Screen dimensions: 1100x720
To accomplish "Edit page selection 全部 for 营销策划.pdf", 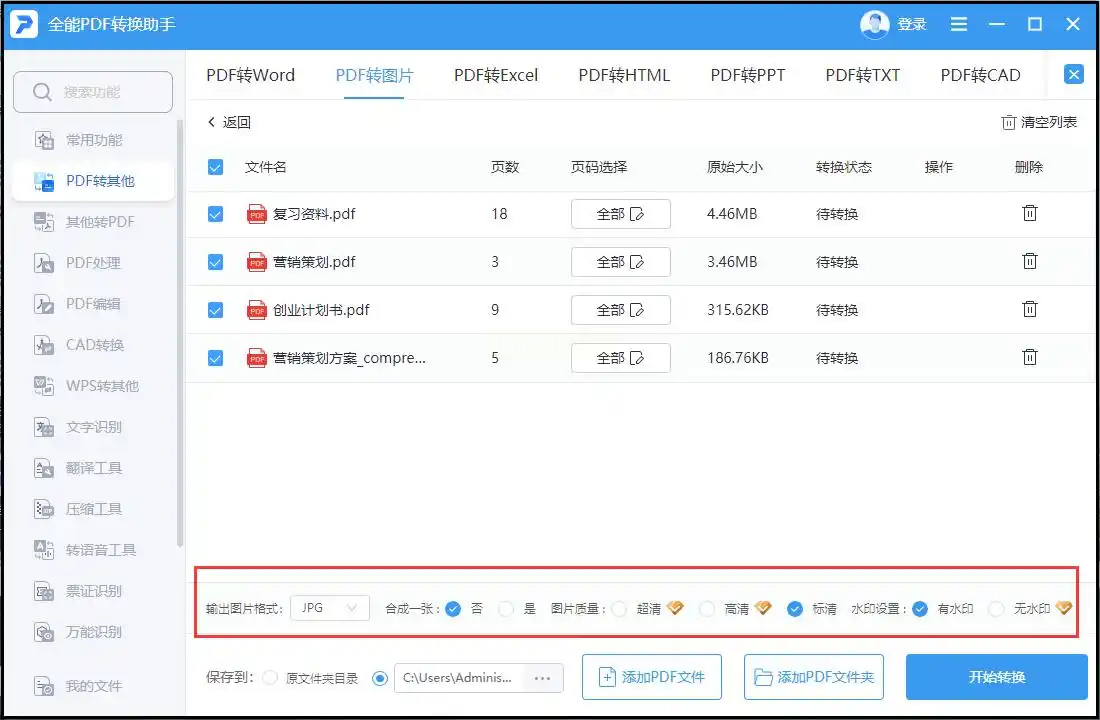I will (x=620, y=262).
